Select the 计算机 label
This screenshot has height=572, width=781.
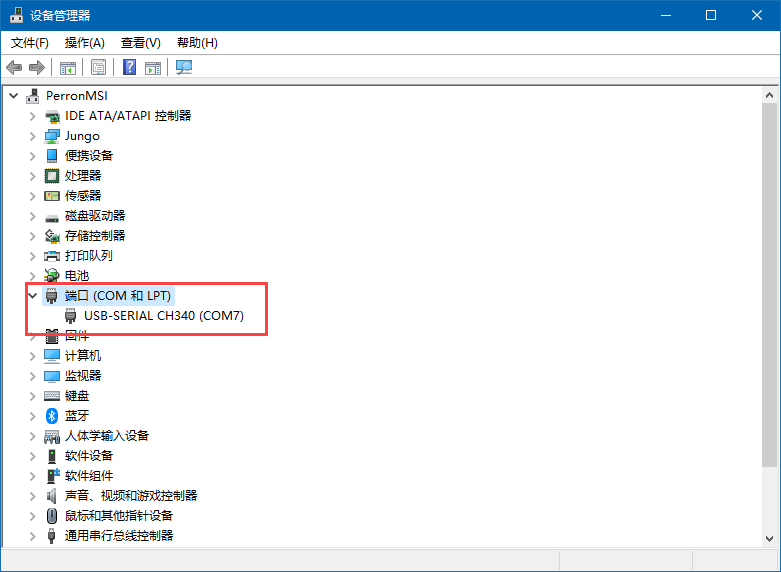pos(83,356)
